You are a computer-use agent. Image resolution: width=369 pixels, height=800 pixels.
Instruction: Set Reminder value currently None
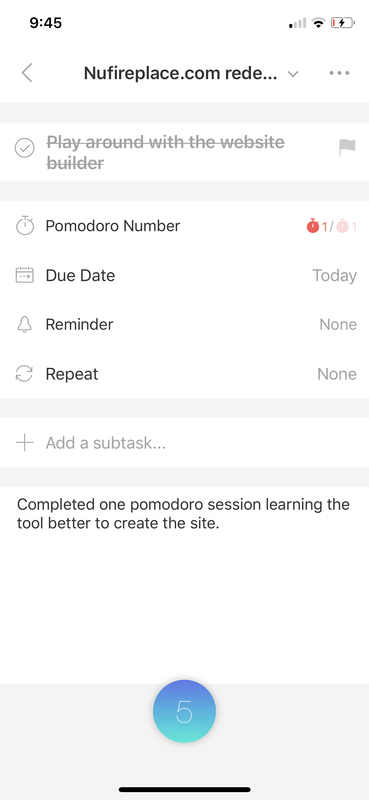click(x=338, y=324)
